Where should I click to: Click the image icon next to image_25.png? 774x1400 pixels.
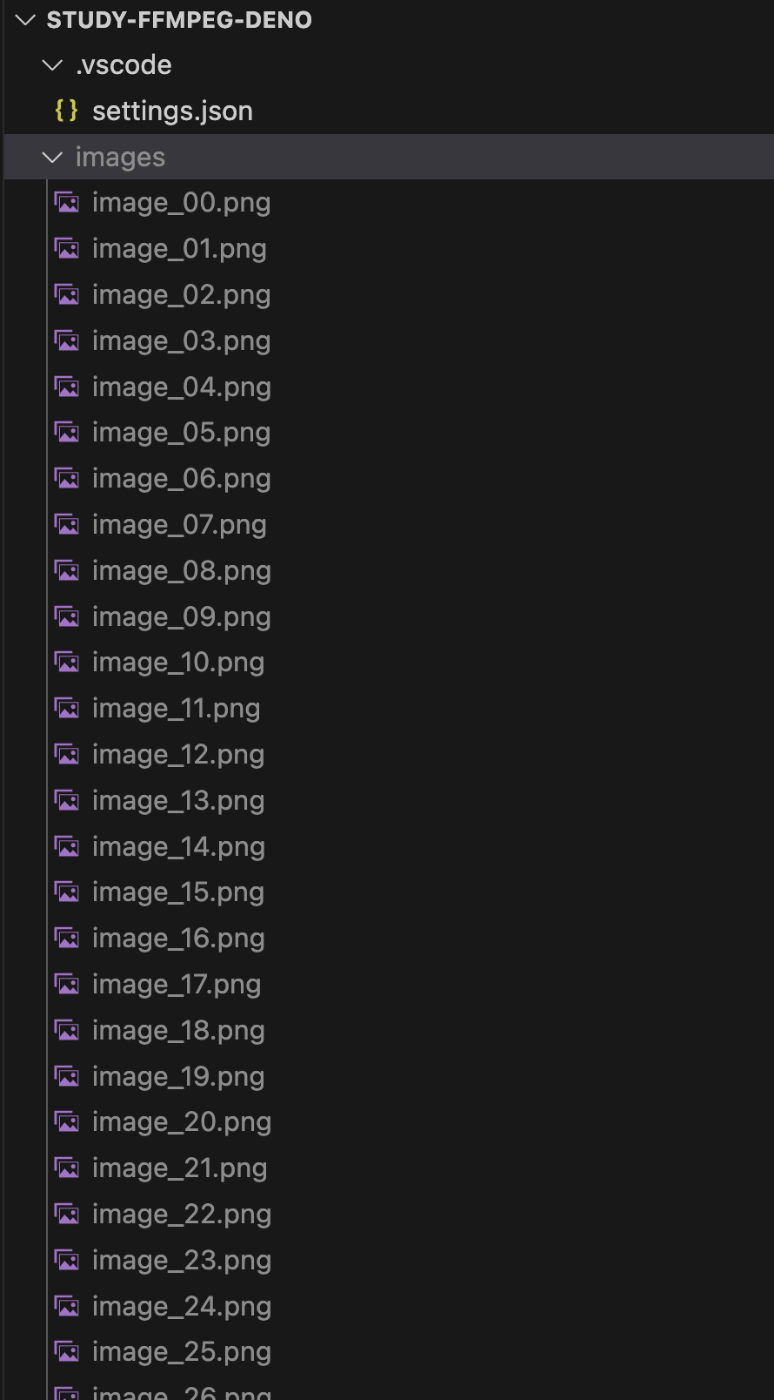(x=67, y=1352)
